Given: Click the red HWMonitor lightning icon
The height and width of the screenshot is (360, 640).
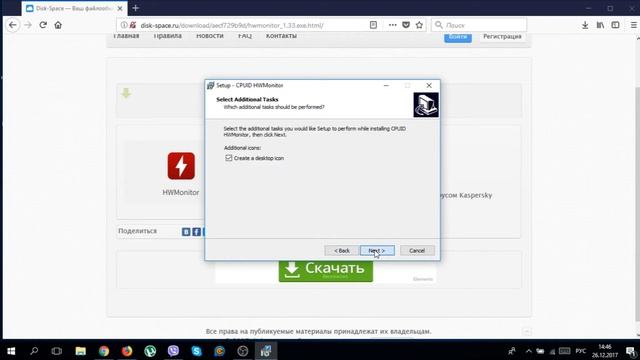Looking at the screenshot, I should pos(181,166).
